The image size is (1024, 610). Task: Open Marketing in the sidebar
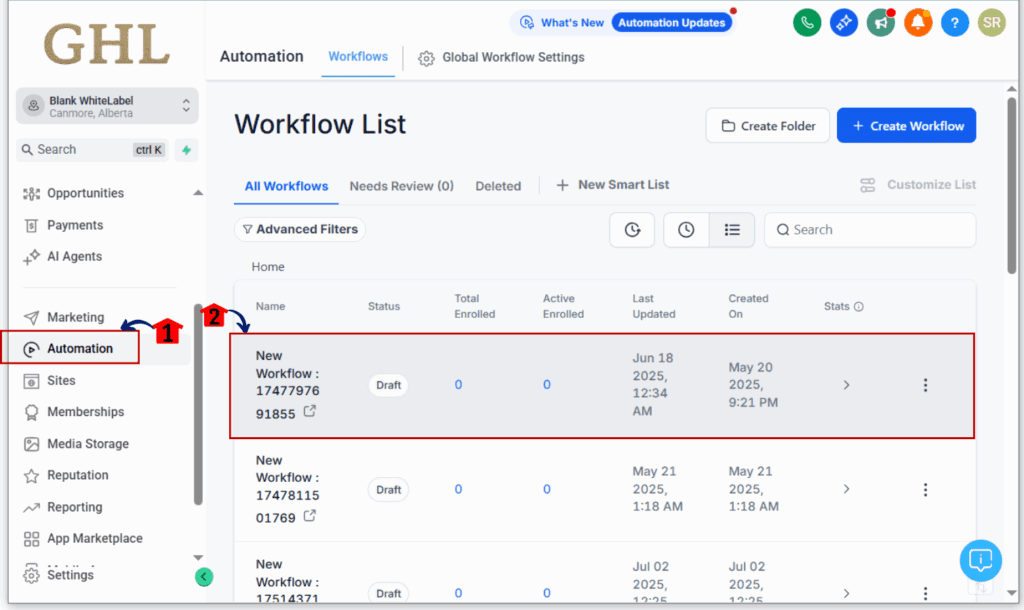pos(75,317)
